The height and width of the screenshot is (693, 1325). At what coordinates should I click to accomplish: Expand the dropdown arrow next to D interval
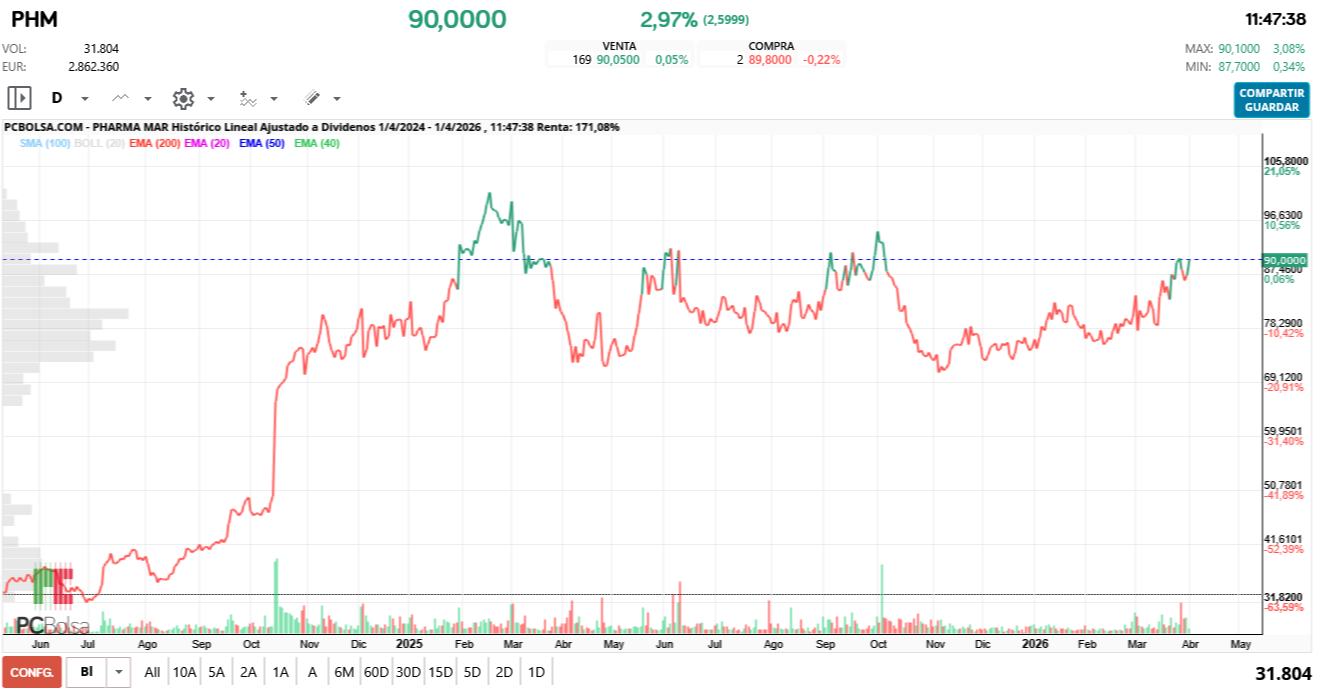pos(85,99)
